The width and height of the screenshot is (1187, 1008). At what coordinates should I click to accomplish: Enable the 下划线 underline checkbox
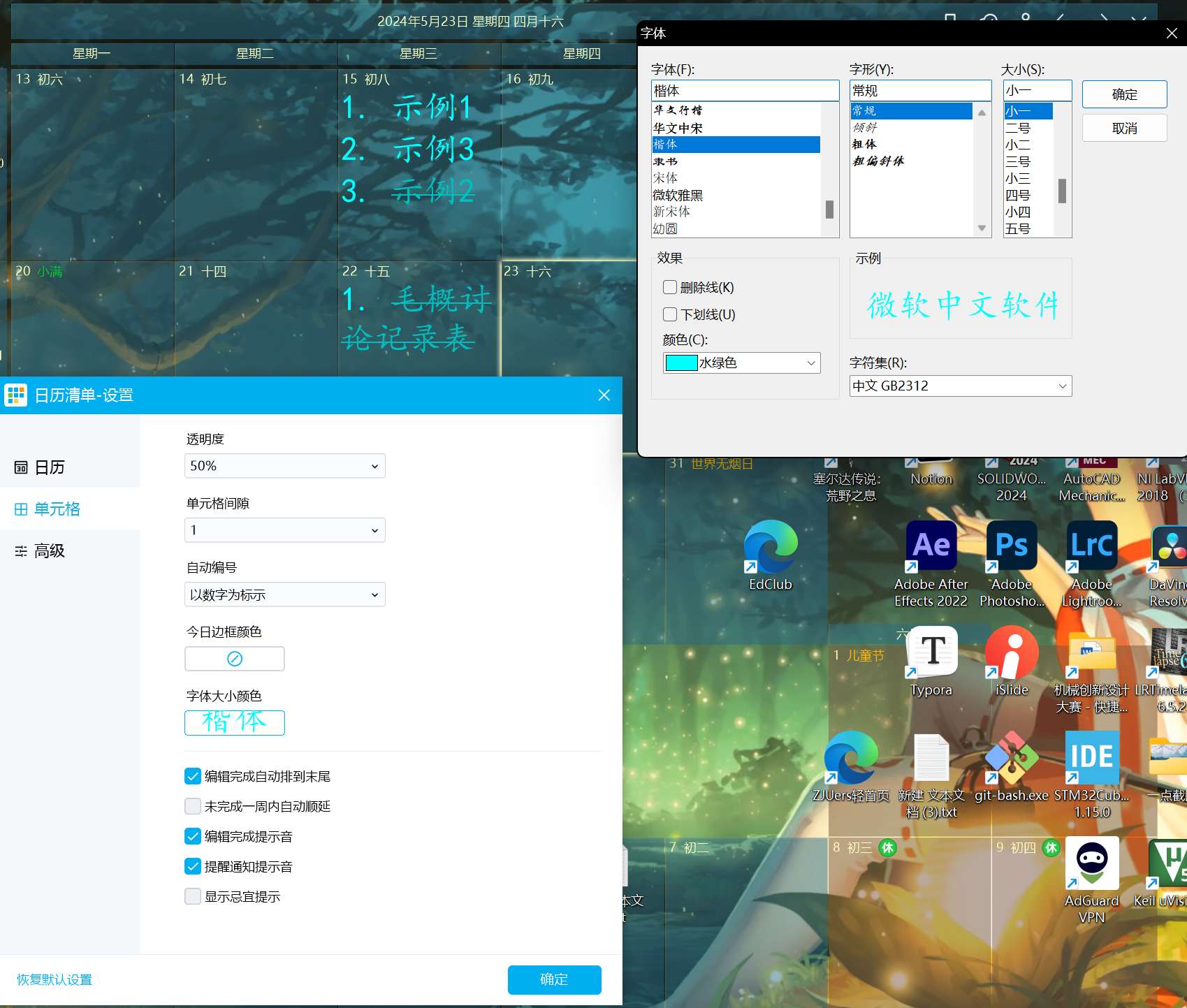pyautogui.click(x=670, y=314)
